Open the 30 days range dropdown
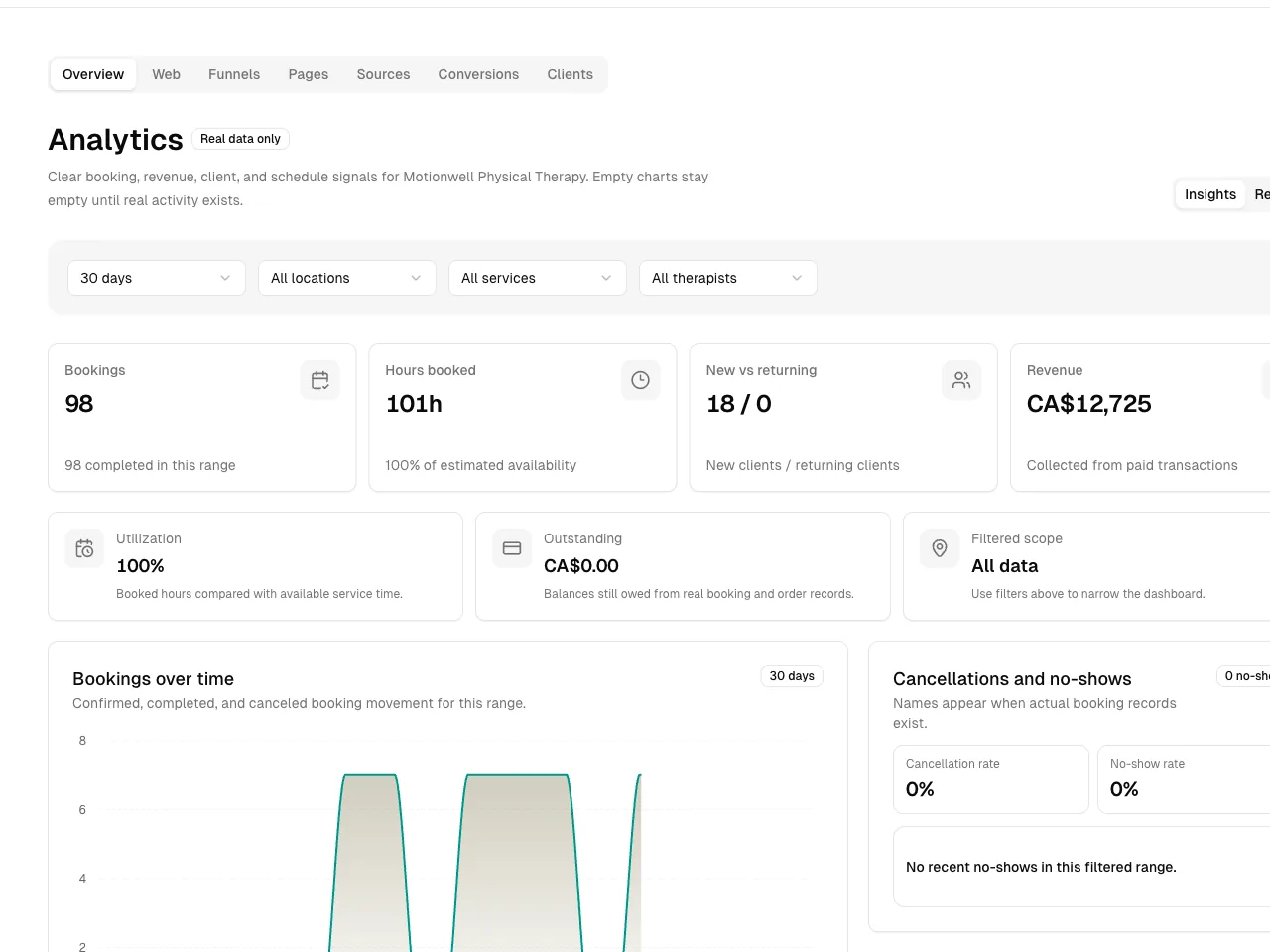The height and width of the screenshot is (952, 1270). (x=157, y=278)
